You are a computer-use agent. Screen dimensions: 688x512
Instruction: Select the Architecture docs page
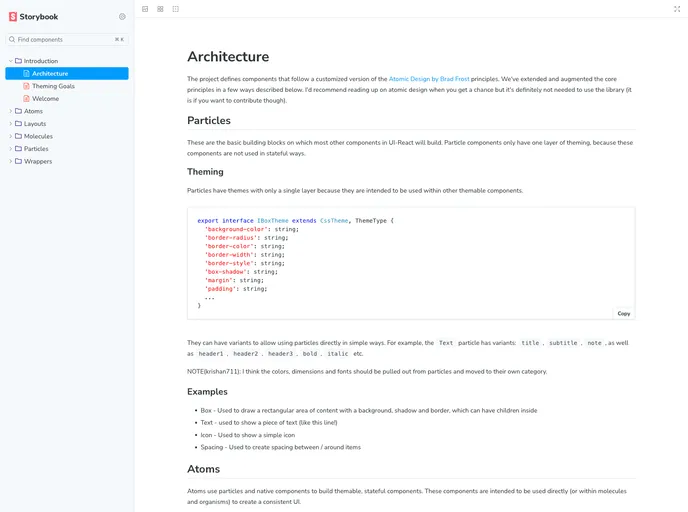coord(50,74)
